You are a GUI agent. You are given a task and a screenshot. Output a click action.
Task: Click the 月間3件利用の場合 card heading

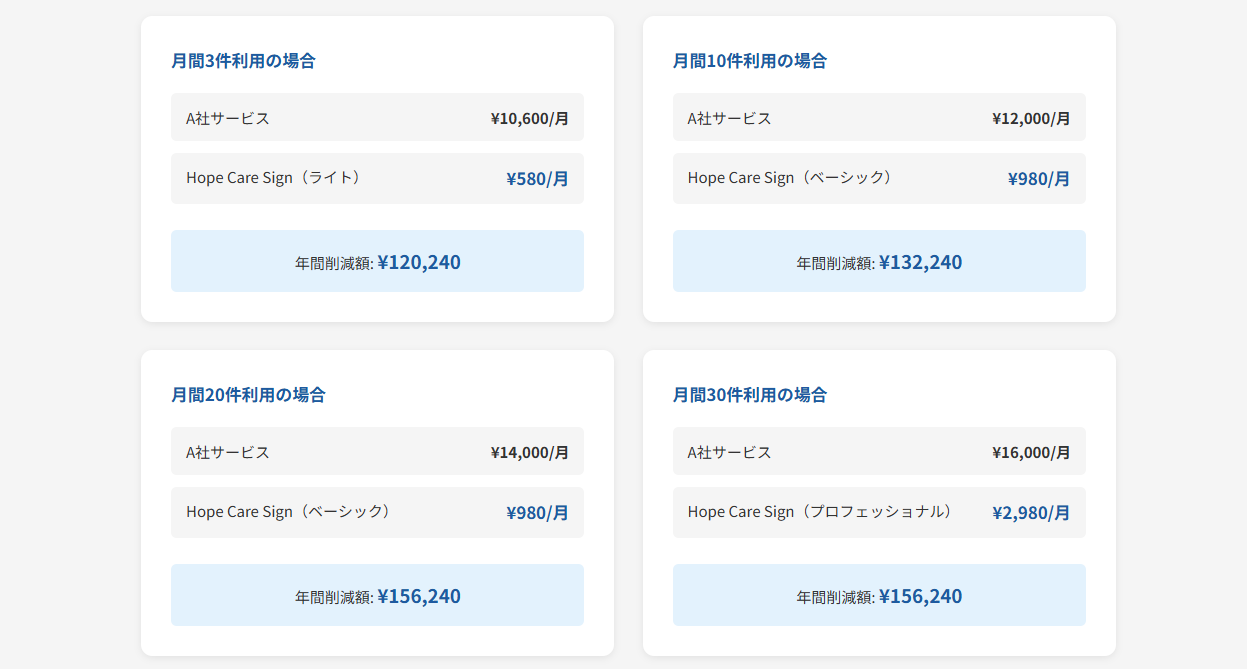tap(243, 61)
